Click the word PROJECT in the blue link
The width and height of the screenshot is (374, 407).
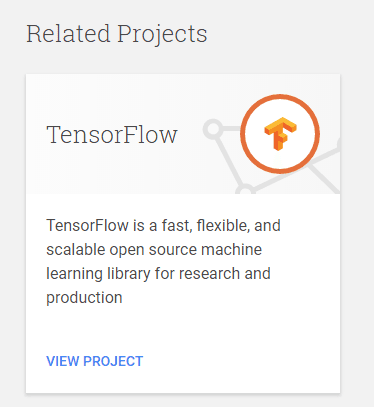(x=113, y=361)
